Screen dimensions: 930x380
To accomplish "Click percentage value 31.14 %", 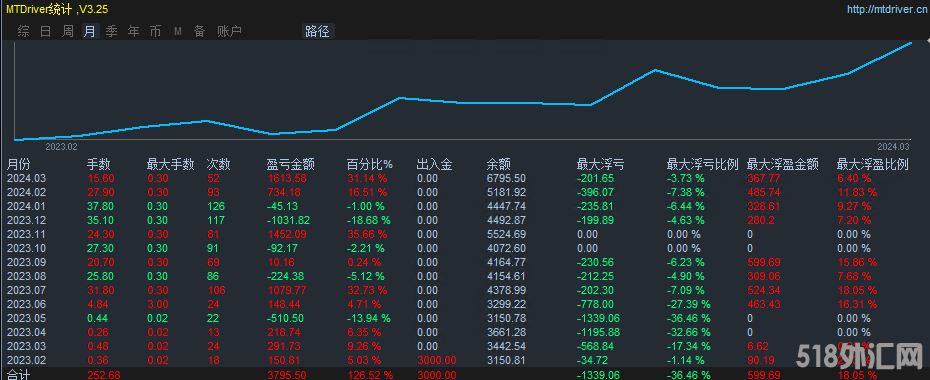I will tap(367, 178).
